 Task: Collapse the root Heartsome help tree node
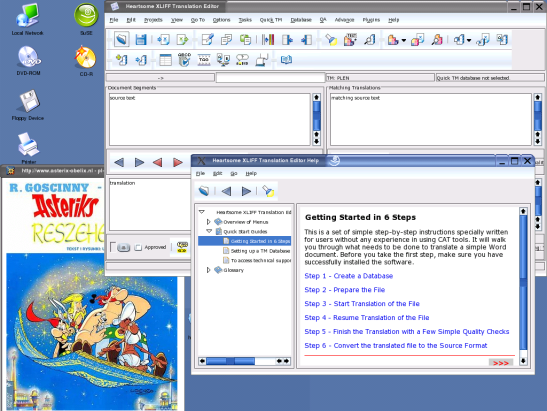tap(202, 212)
